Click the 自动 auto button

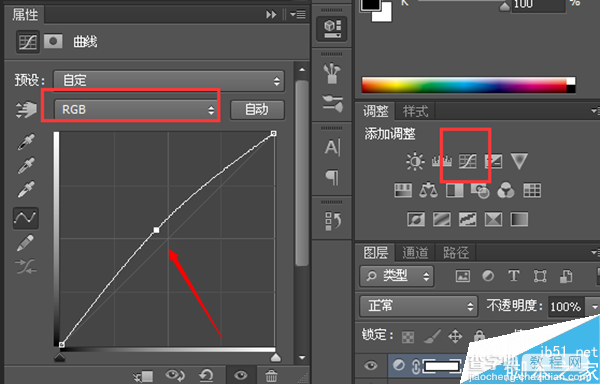257,110
